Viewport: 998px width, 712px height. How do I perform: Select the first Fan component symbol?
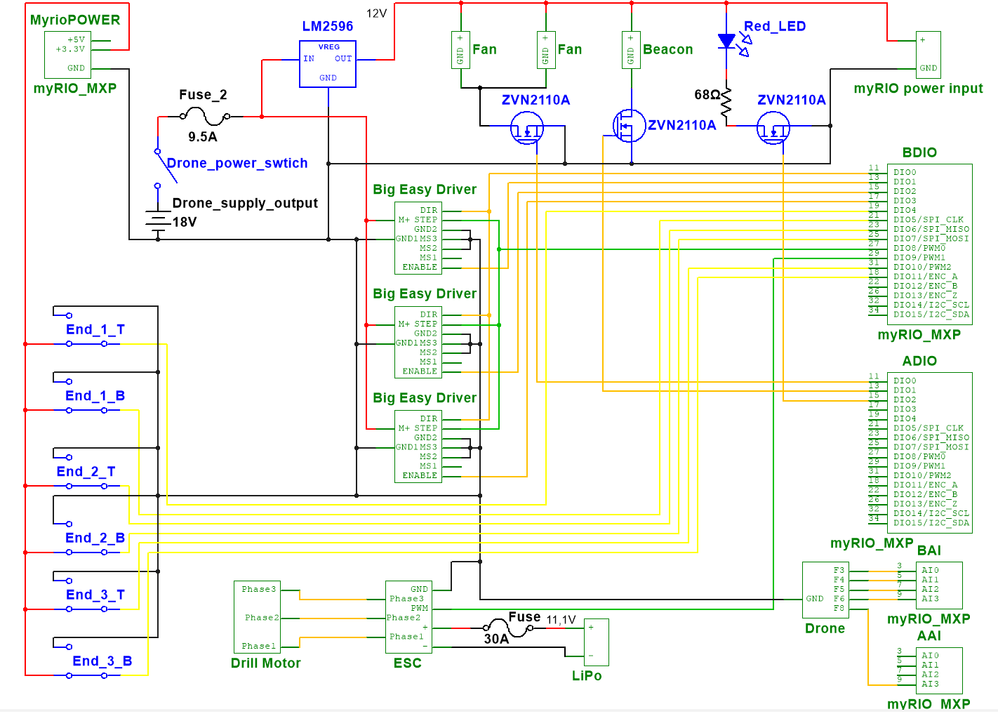click(x=460, y=48)
